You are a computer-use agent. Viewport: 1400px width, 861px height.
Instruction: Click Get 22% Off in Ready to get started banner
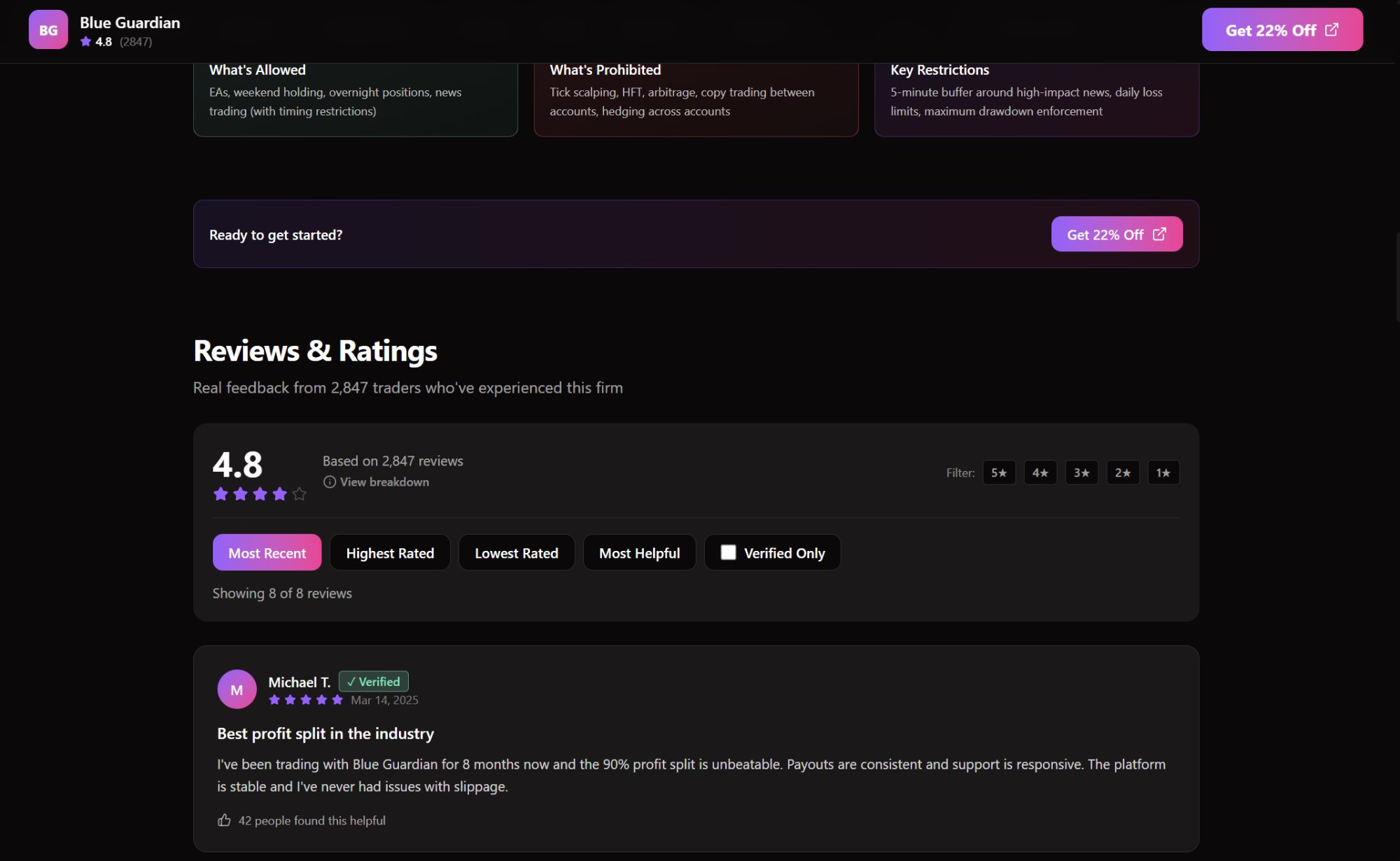point(1116,234)
